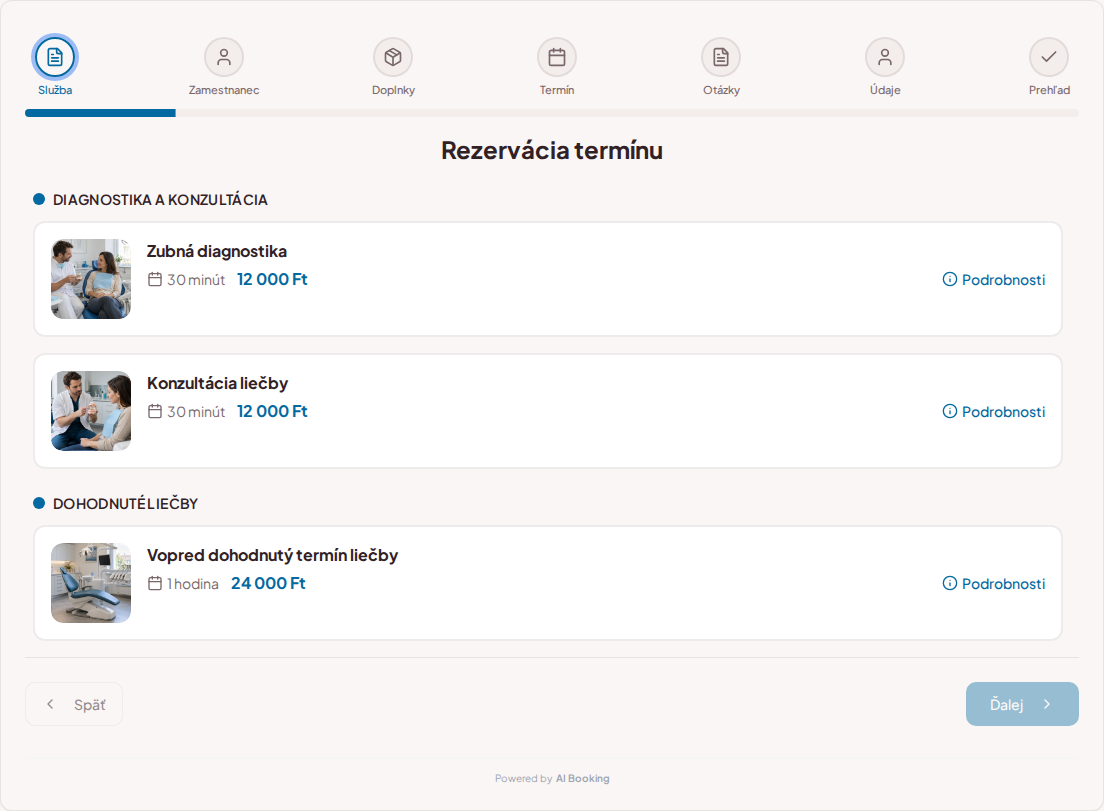Click the calendar icon beside Zubná diagnostika duration
1104x811 pixels.
tap(155, 279)
